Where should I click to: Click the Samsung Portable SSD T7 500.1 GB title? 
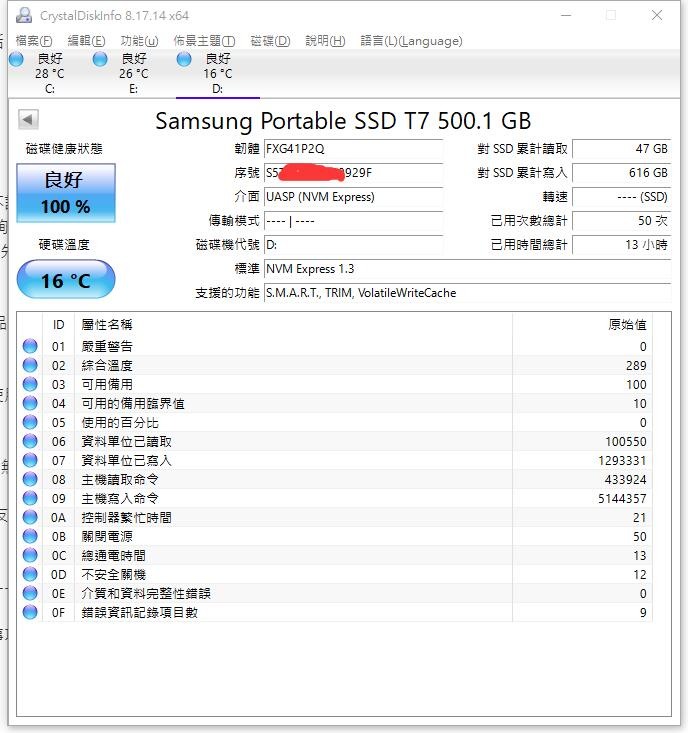coord(343,121)
